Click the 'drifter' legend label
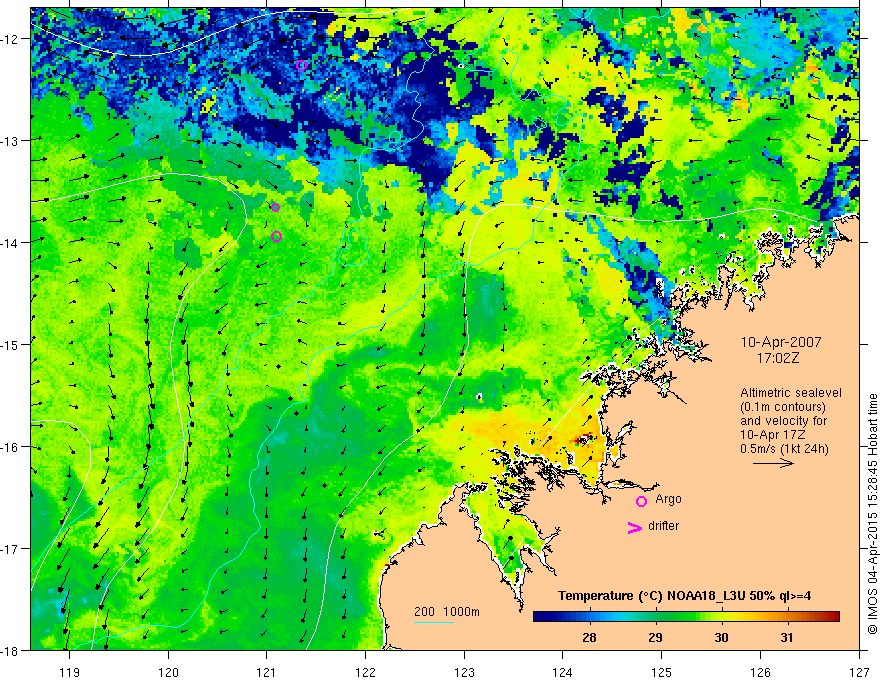The width and height of the screenshot is (880, 680). click(663, 526)
